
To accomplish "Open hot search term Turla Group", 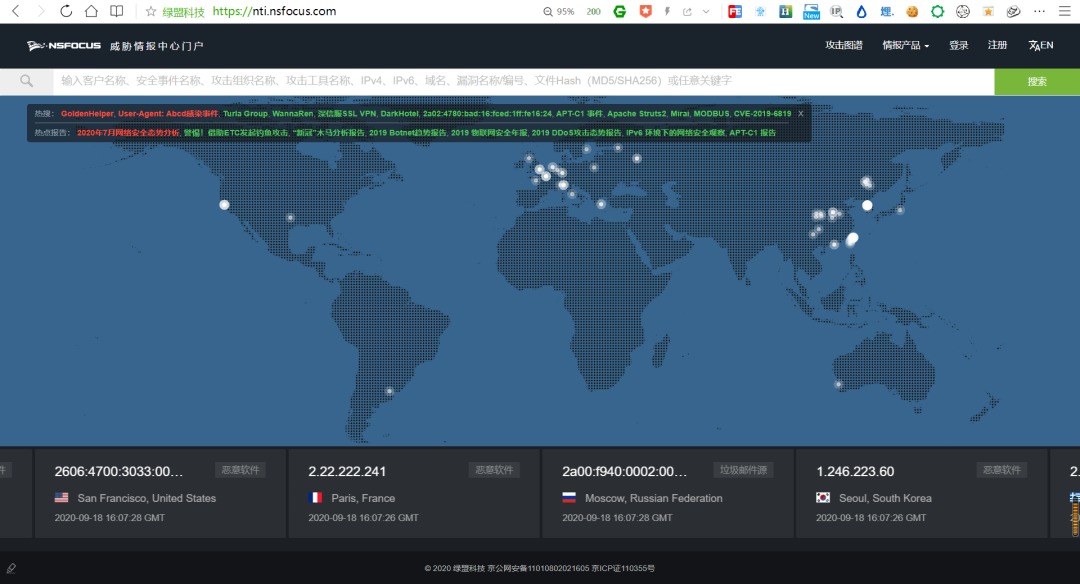I will coord(245,114).
